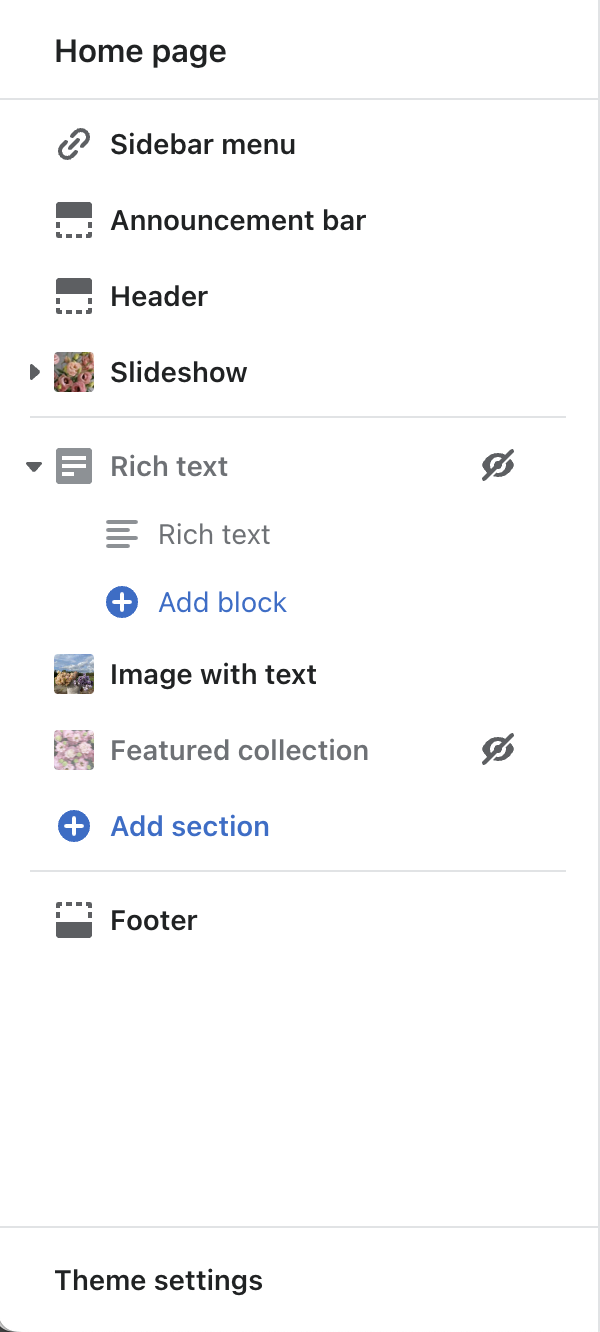Viewport: 600px width, 1332px height.
Task: Click the blue plus icon for Add block
Action: pos(122,603)
